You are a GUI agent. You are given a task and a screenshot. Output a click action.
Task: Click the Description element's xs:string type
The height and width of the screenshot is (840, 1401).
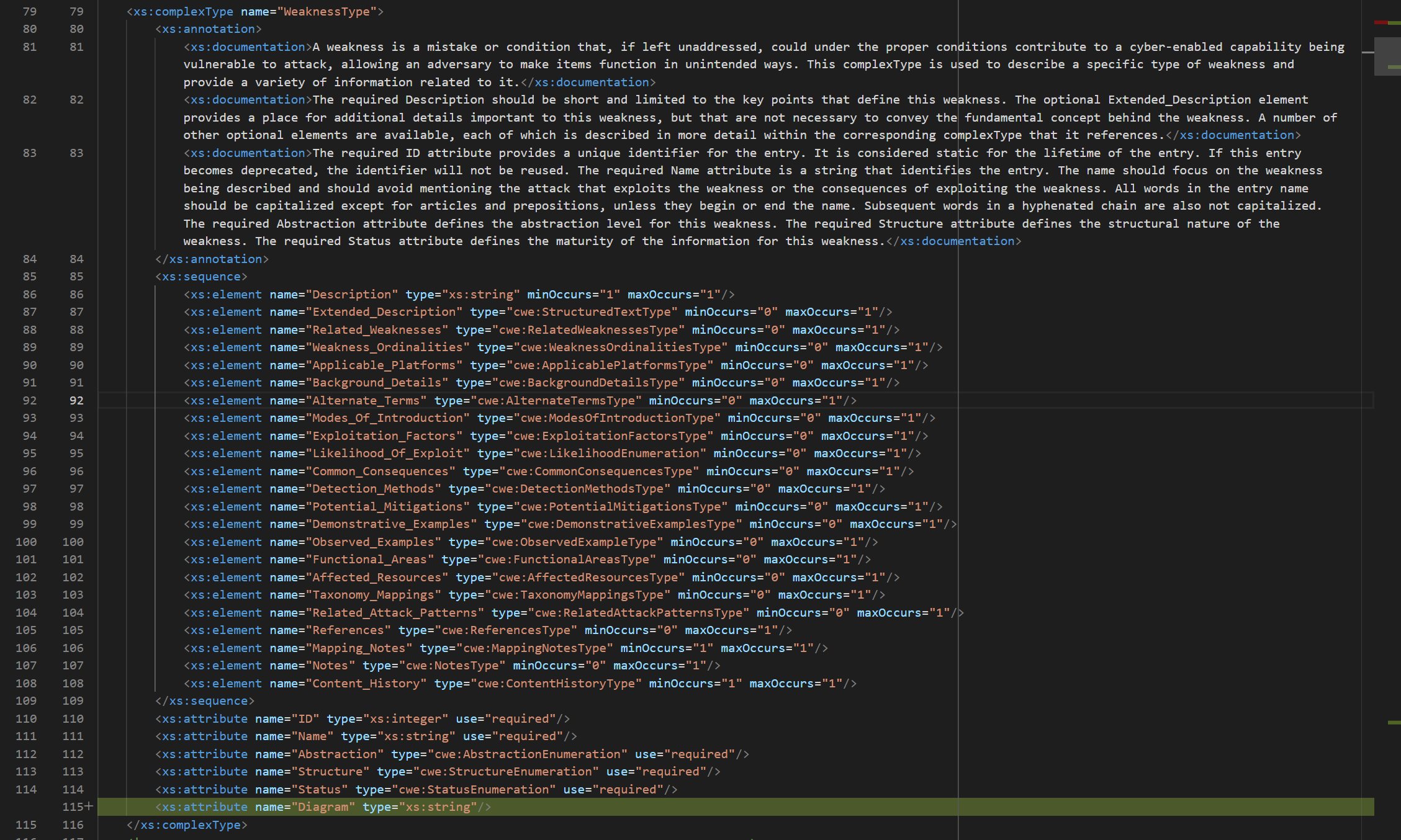point(480,295)
